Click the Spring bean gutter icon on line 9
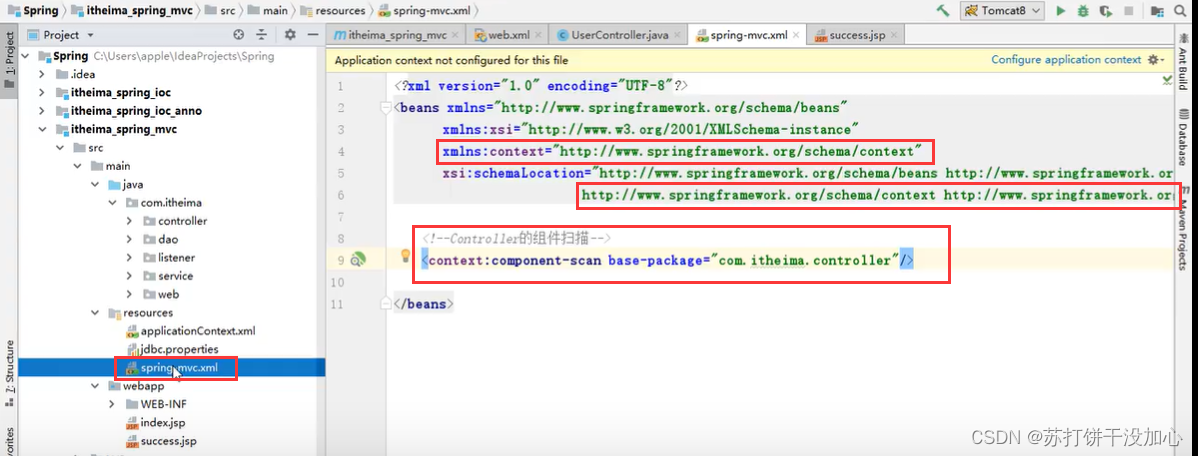The width and height of the screenshot is (1198, 456). [358, 260]
